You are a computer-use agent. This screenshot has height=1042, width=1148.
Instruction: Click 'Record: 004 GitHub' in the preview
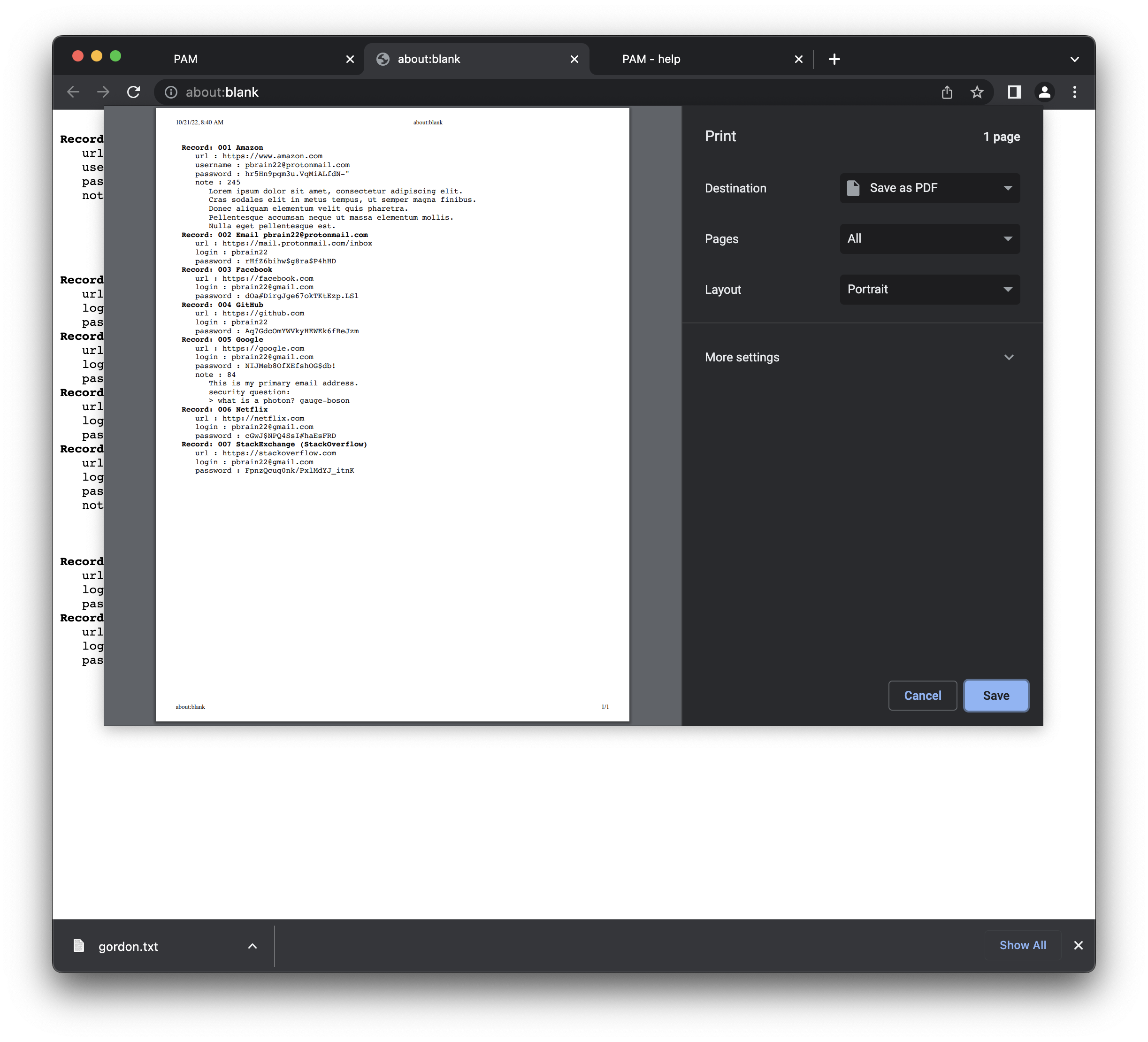tap(222, 305)
